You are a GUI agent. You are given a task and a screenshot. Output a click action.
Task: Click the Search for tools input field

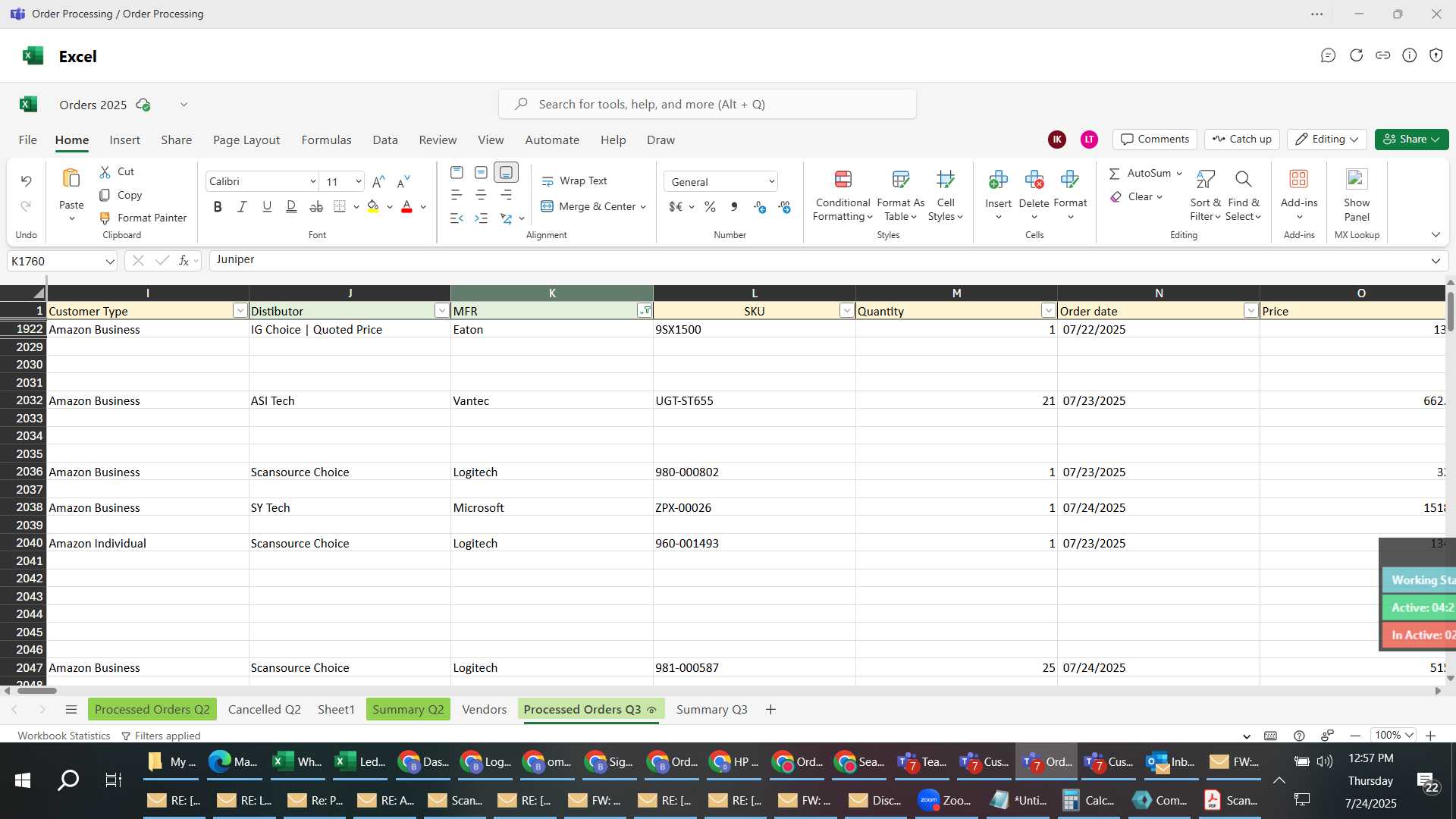tap(707, 104)
